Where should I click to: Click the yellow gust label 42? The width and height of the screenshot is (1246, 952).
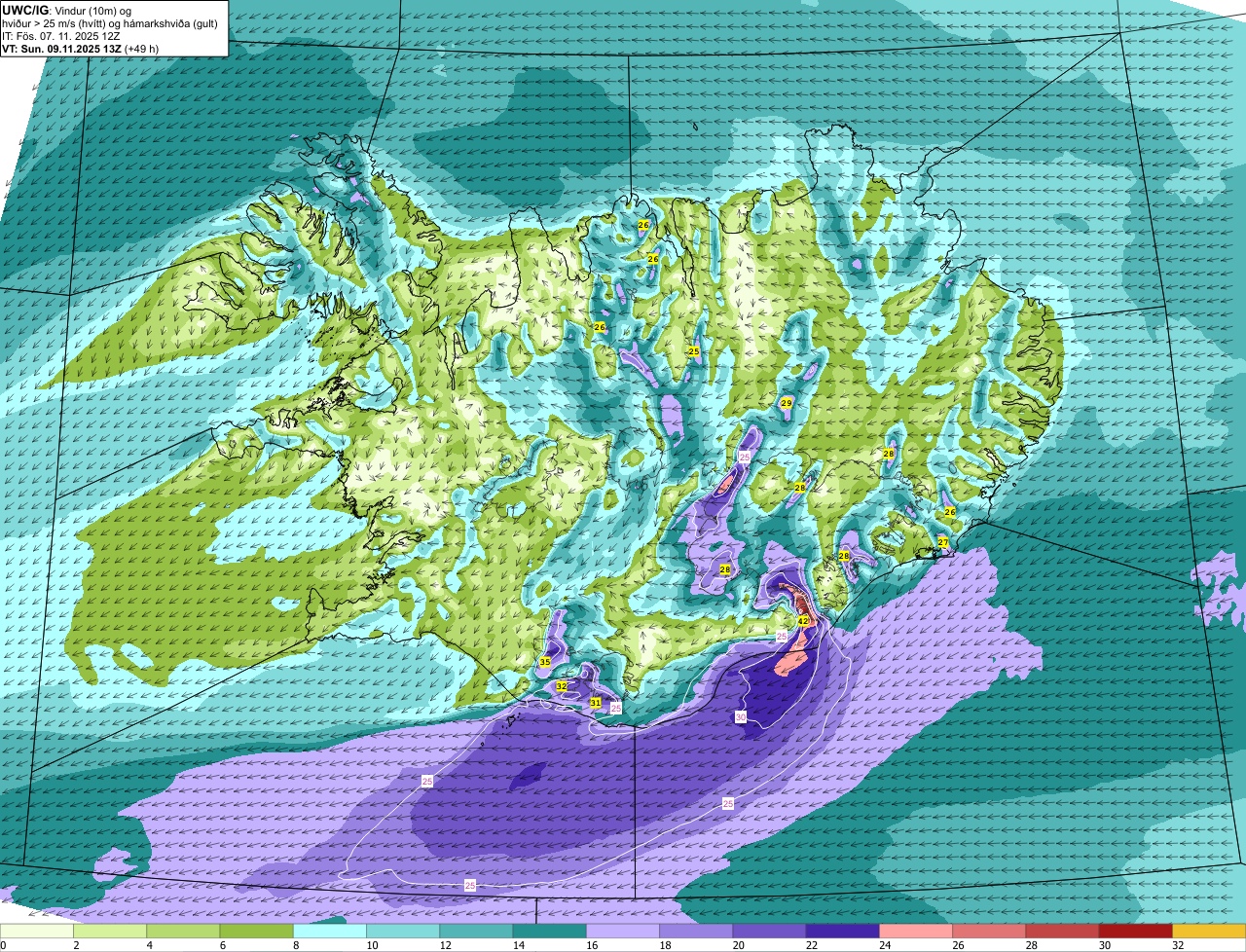pyautogui.click(x=803, y=620)
